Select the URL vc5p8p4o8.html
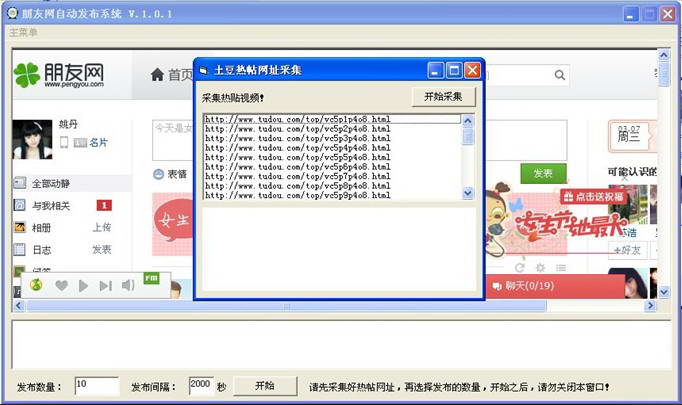 332,186
